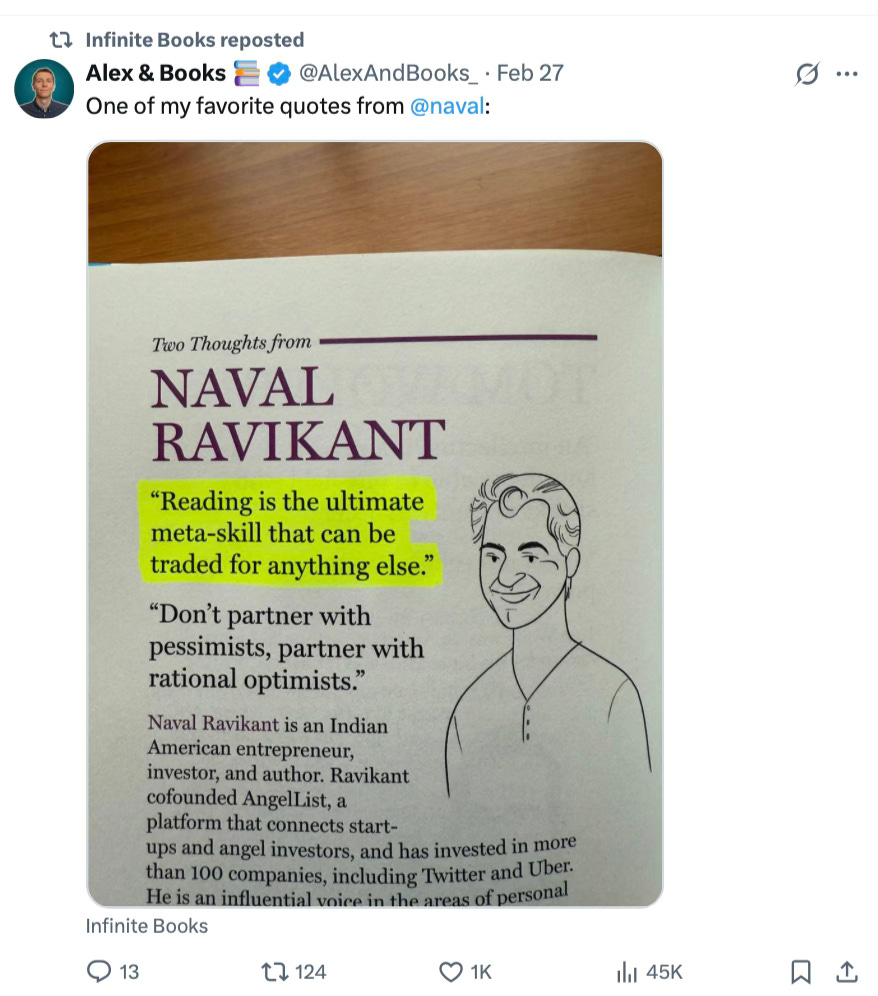Open the Grok slashed-circle icon
This screenshot has width=878, height=996.
click(x=807, y=74)
